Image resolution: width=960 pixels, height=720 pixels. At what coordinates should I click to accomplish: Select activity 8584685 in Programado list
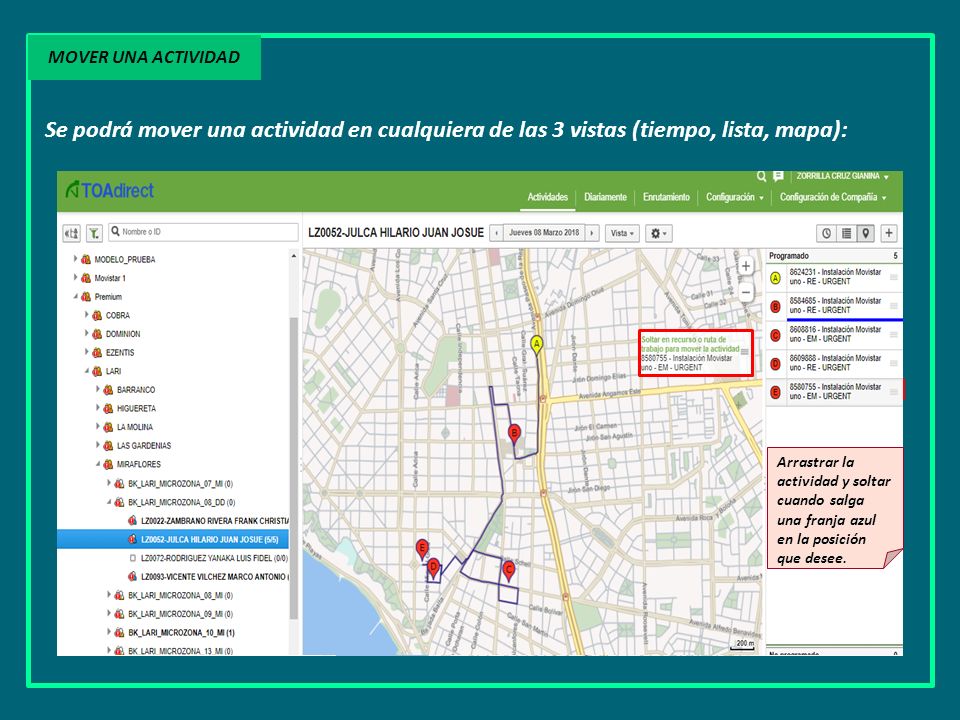coord(834,306)
